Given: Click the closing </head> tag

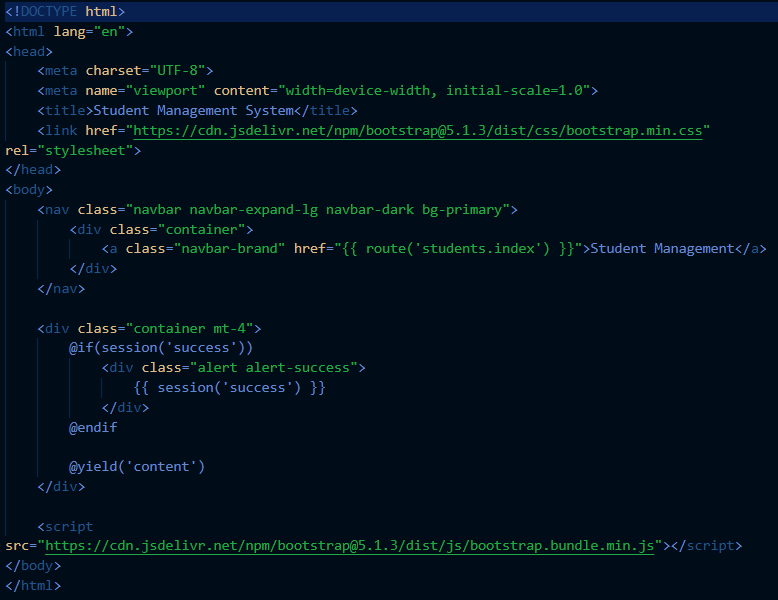Looking at the screenshot, I should pos(33,170).
